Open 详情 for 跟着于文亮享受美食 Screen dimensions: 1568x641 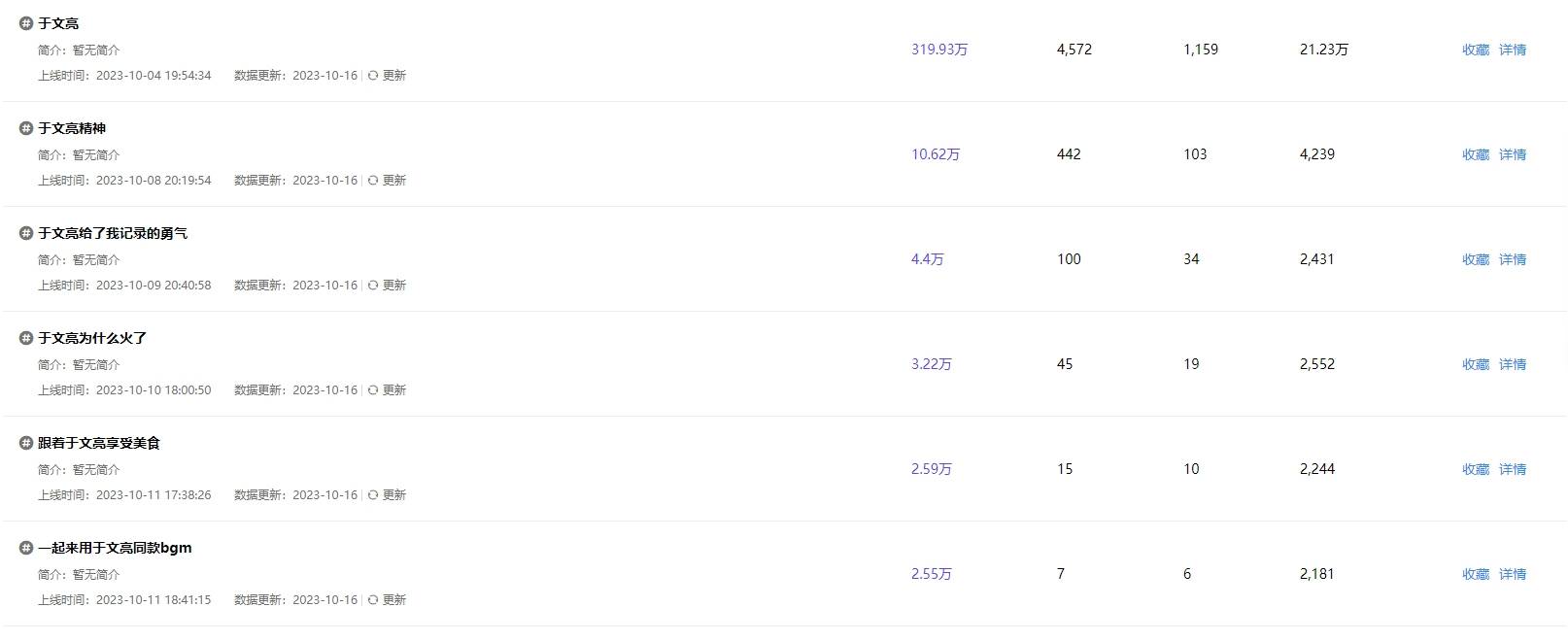pos(1513,469)
